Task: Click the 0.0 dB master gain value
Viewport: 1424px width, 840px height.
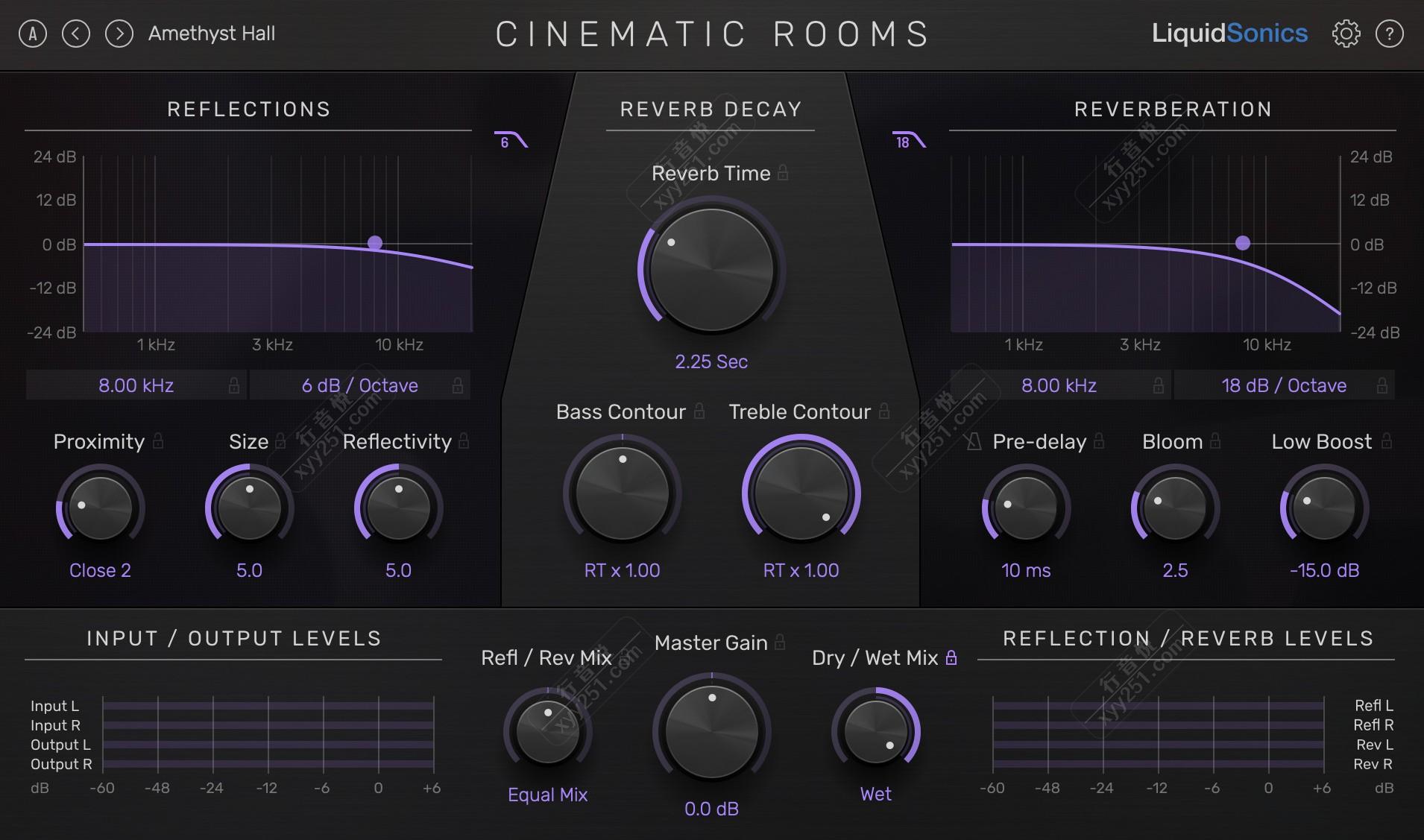Action: point(711,809)
